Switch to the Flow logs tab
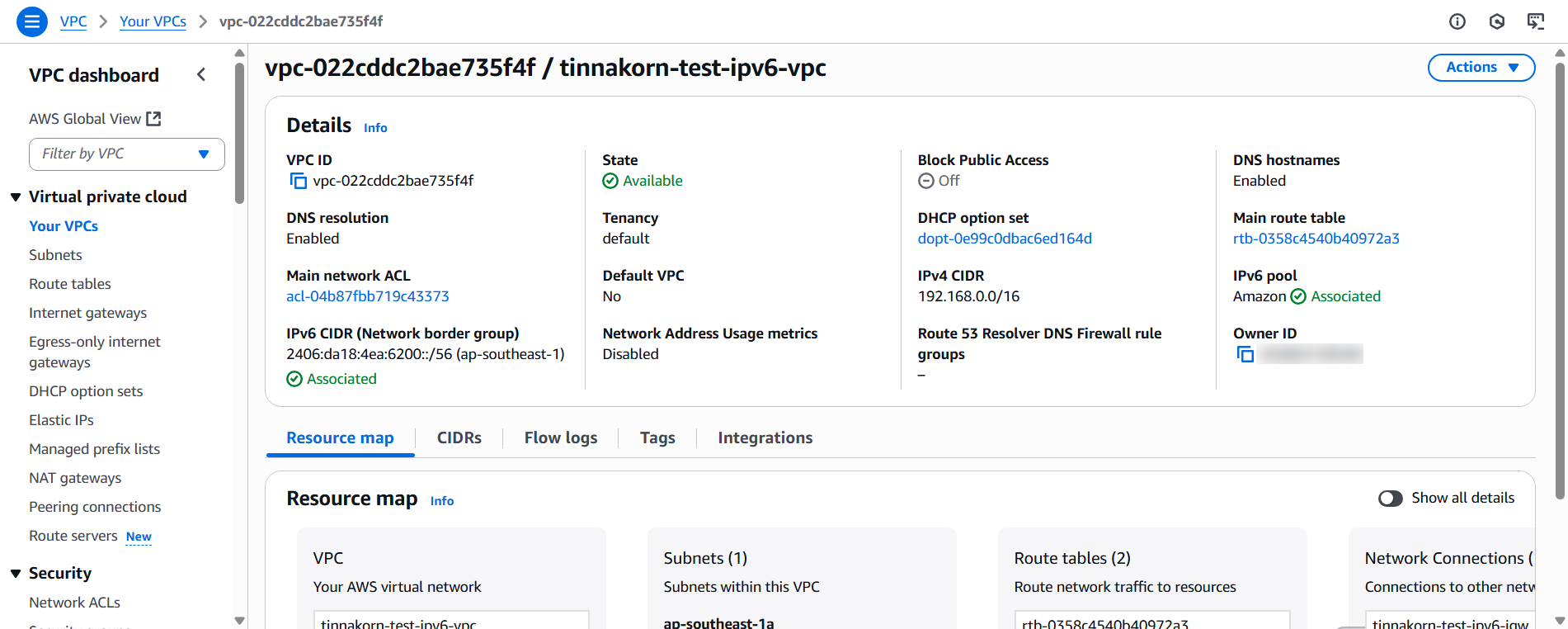This screenshot has height=629, width=1568. 561,438
